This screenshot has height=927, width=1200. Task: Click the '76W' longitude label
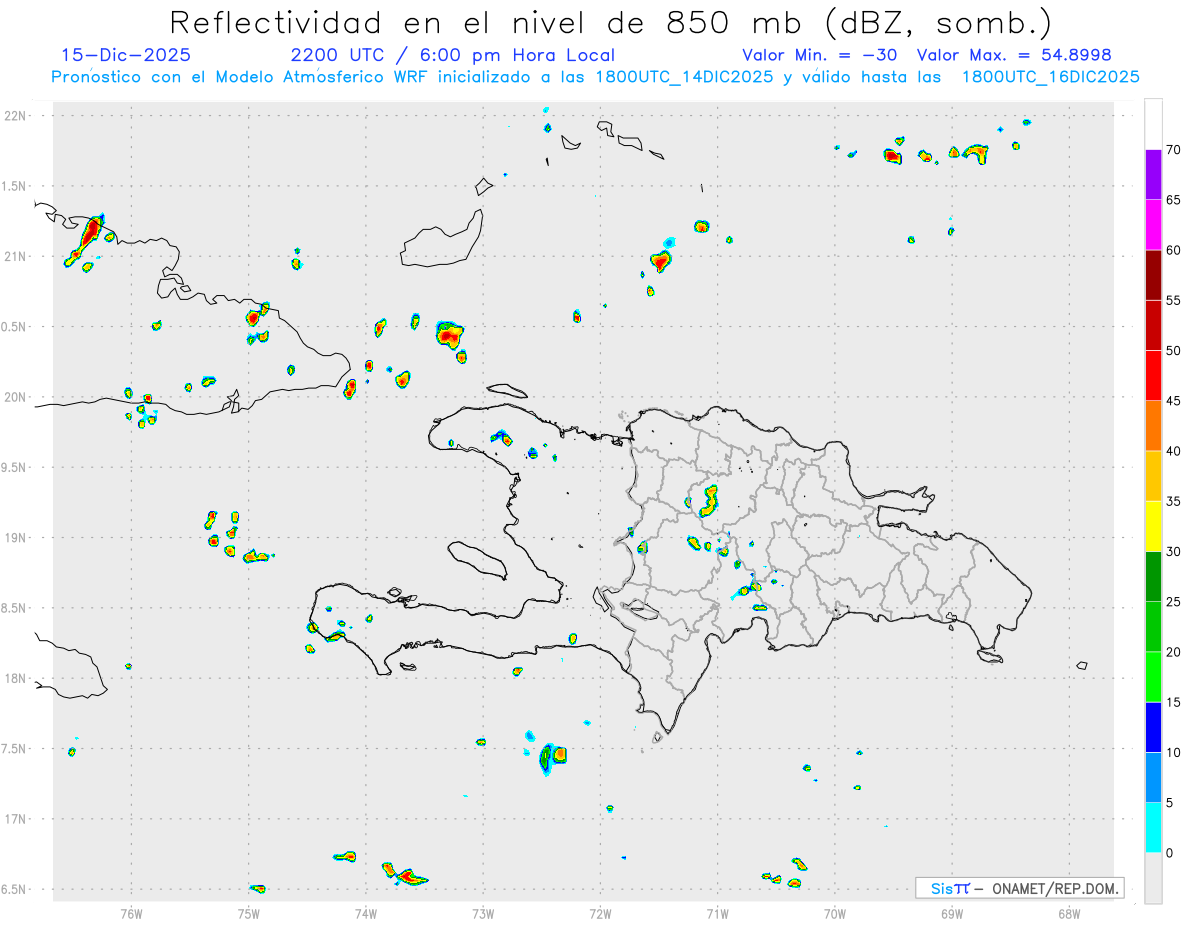pos(131,913)
